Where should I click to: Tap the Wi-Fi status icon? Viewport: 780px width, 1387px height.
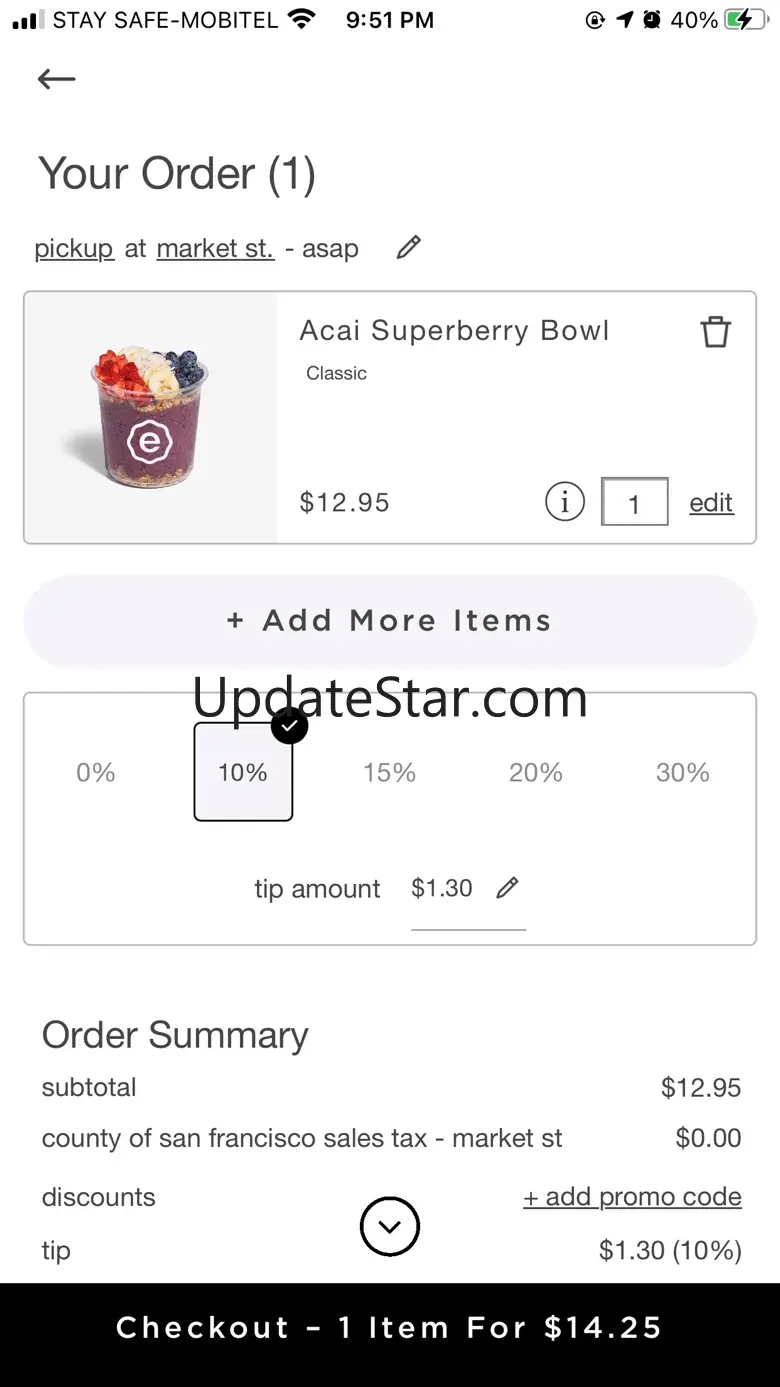click(300, 19)
